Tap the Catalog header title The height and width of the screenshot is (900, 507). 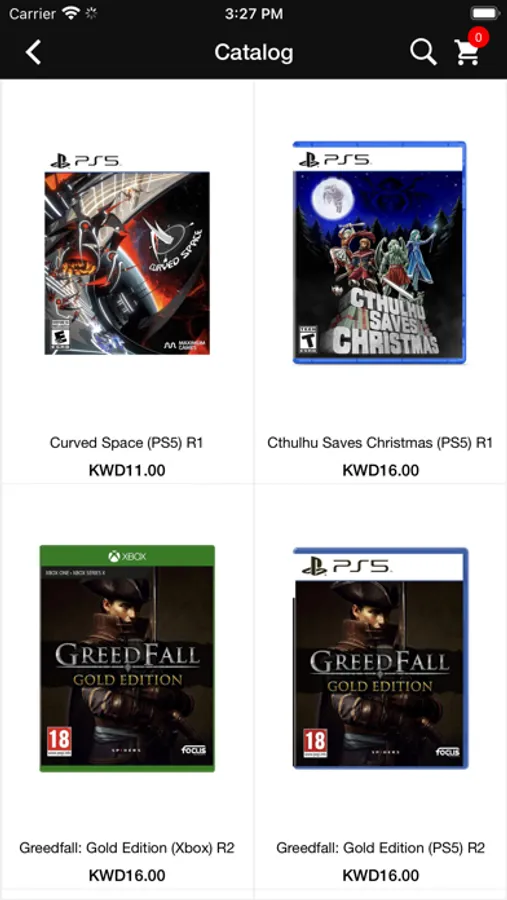point(254,53)
